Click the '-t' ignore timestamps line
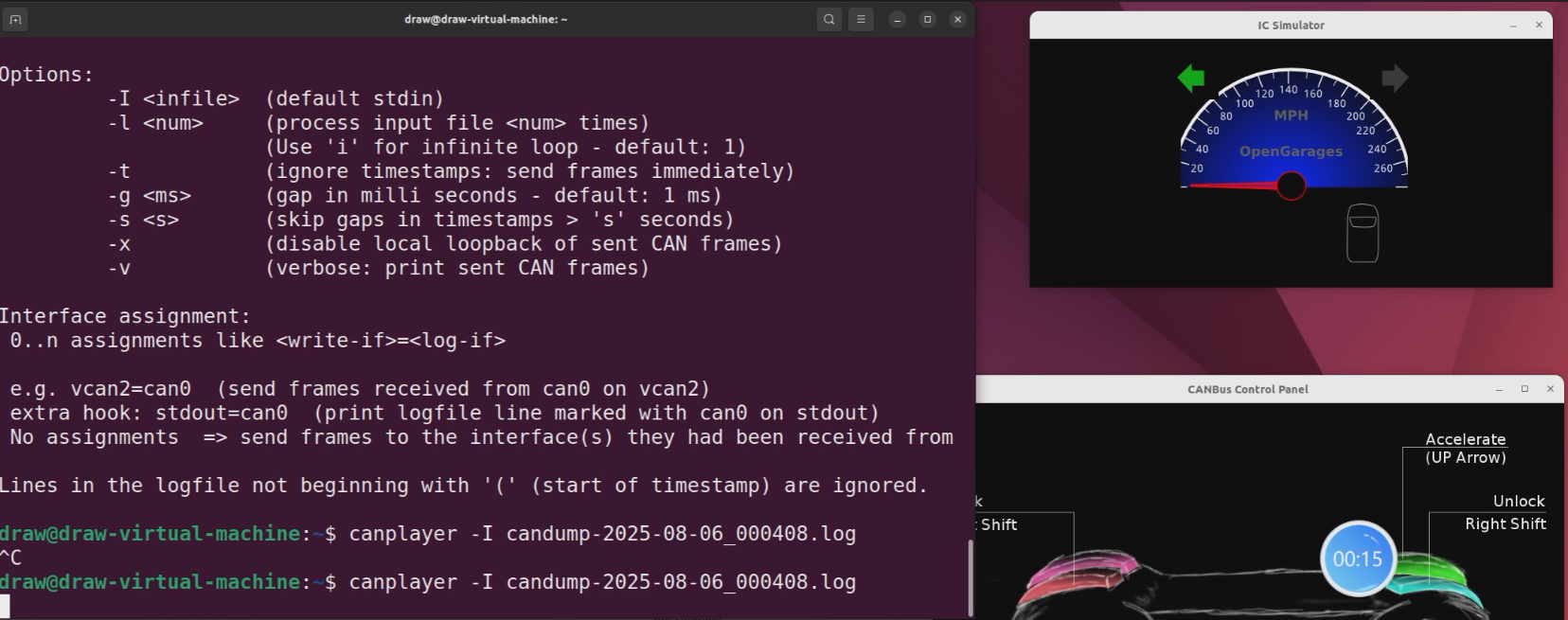The width and height of the screenshot is (1568, 620). click(451, 171)
